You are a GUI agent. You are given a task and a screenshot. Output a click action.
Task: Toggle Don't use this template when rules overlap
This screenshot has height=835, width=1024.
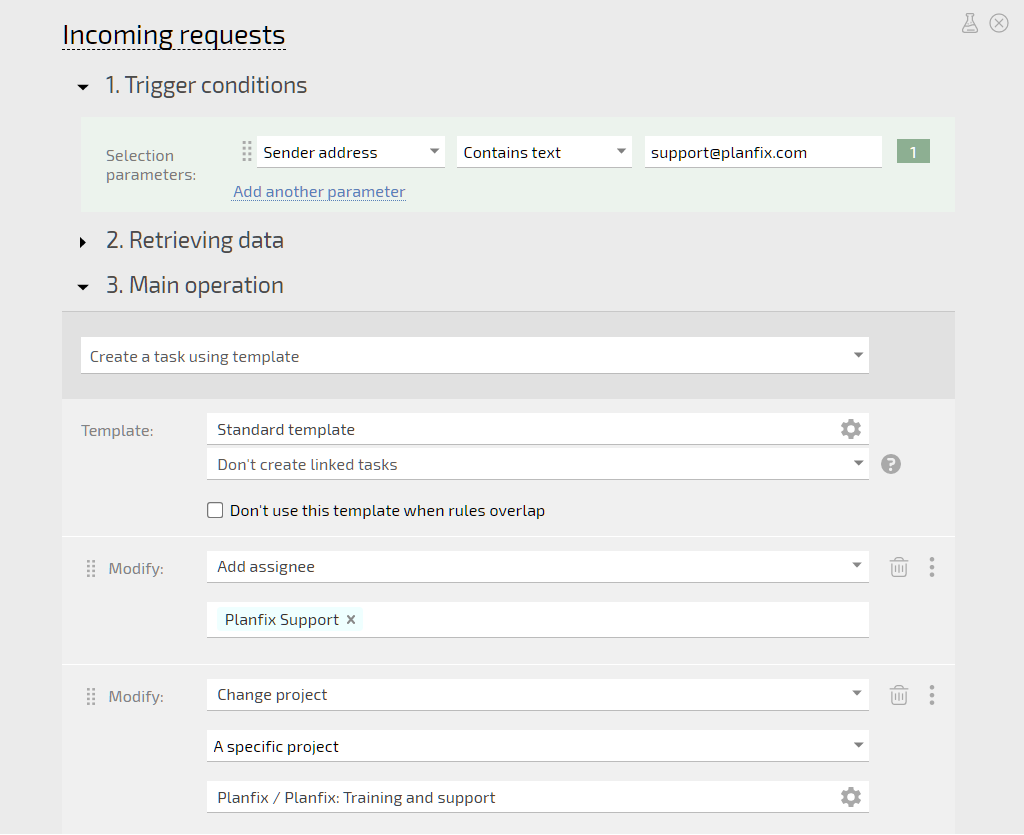(215, 510)
